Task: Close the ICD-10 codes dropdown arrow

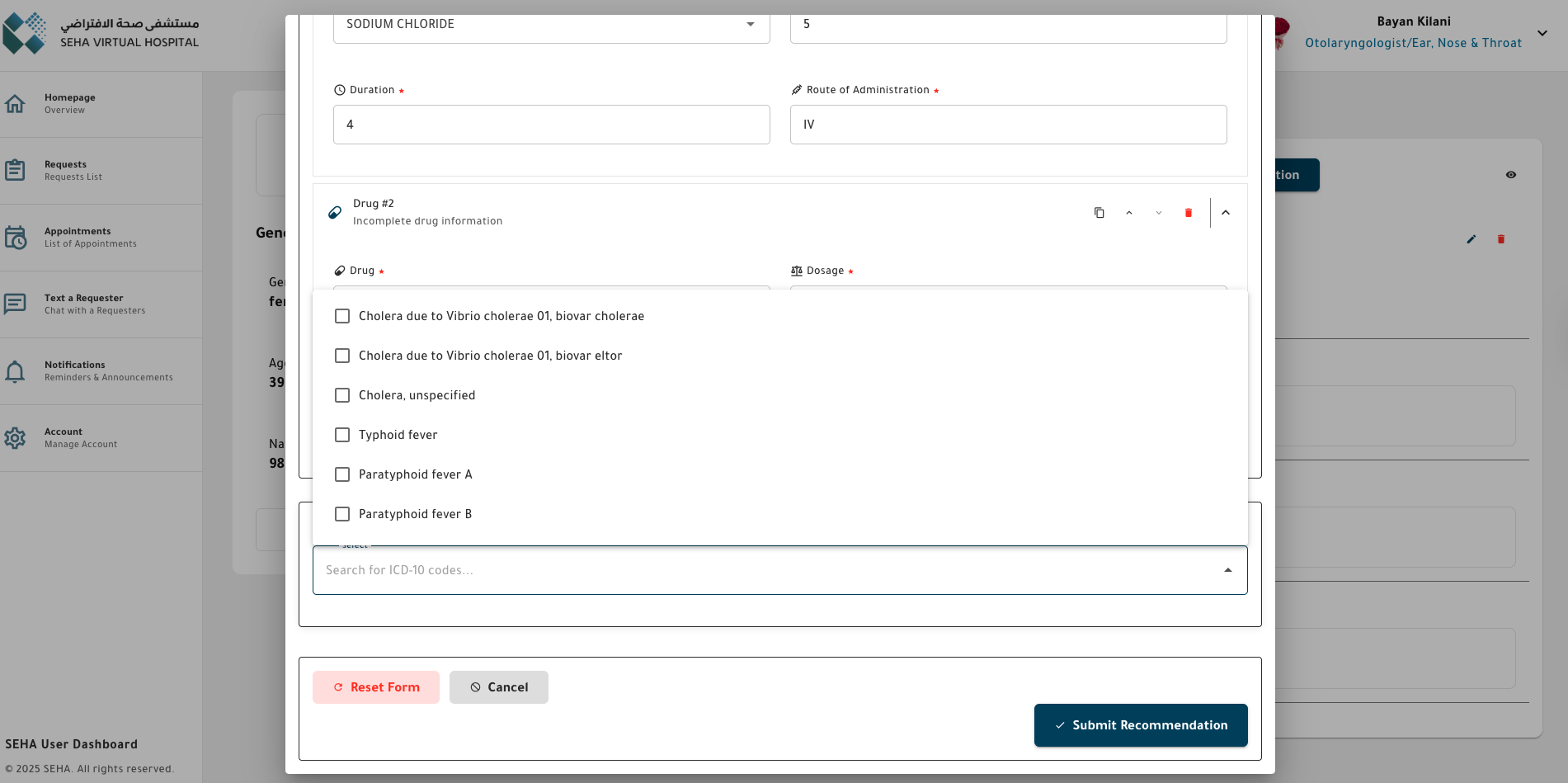Action: pos(1227,569)
